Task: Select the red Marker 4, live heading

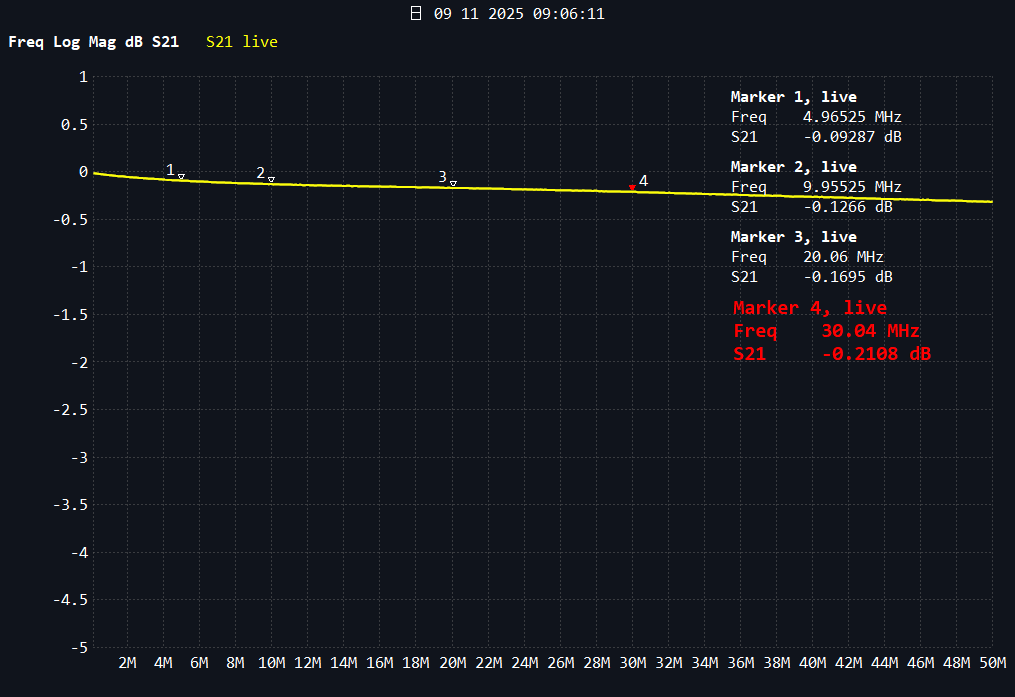Action: pos(809,308)
